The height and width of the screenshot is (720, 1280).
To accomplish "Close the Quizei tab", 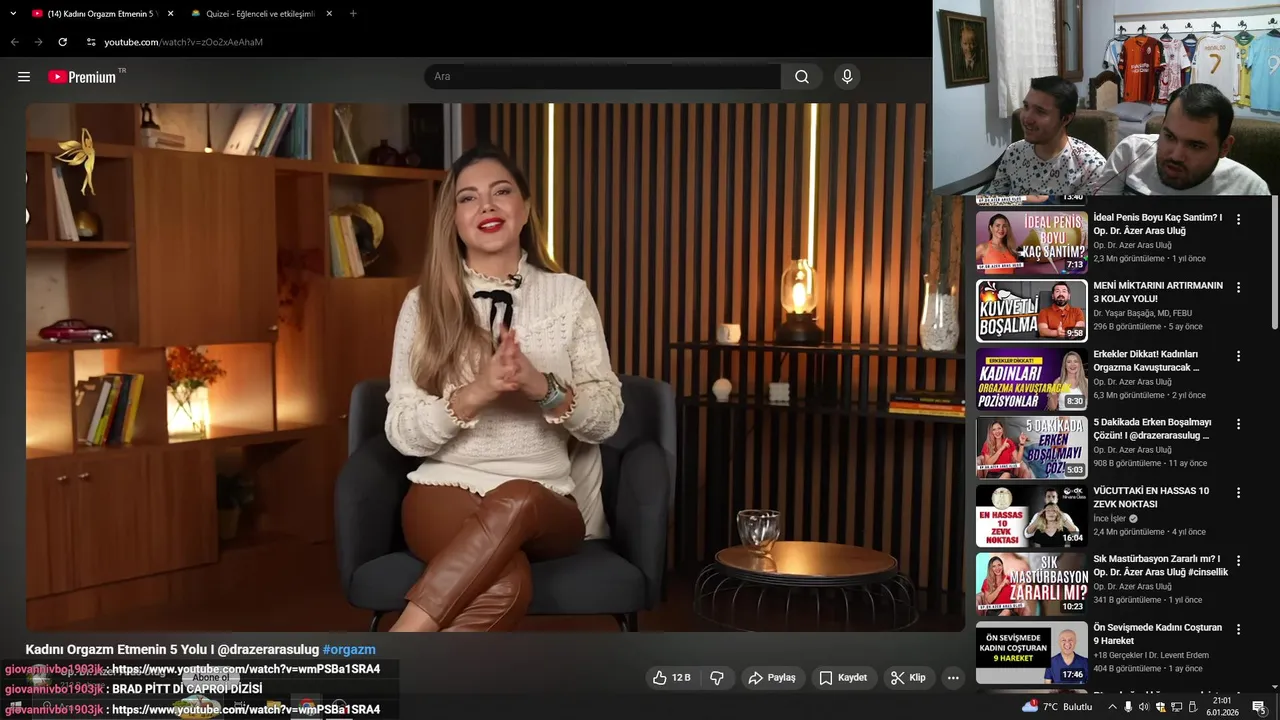I will [329, 14].
